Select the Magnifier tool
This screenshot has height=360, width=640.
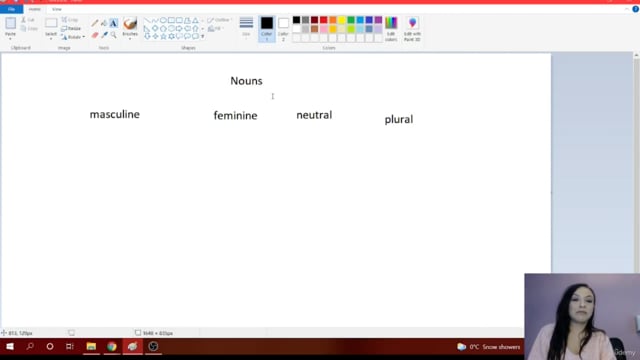(113, 35)
